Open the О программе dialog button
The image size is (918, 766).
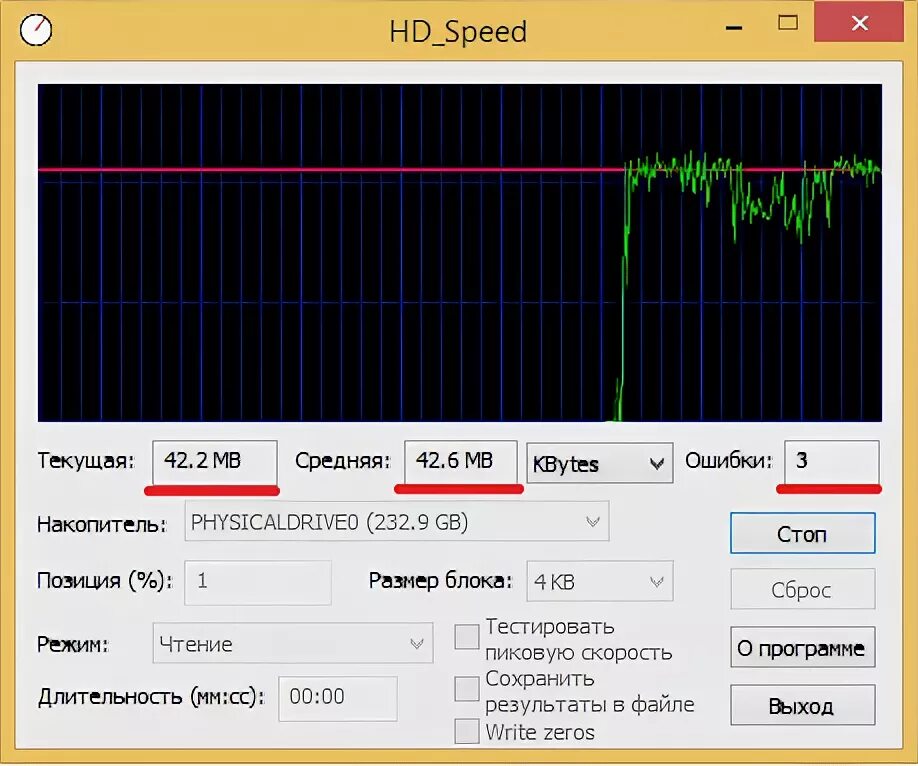[803, 647]
